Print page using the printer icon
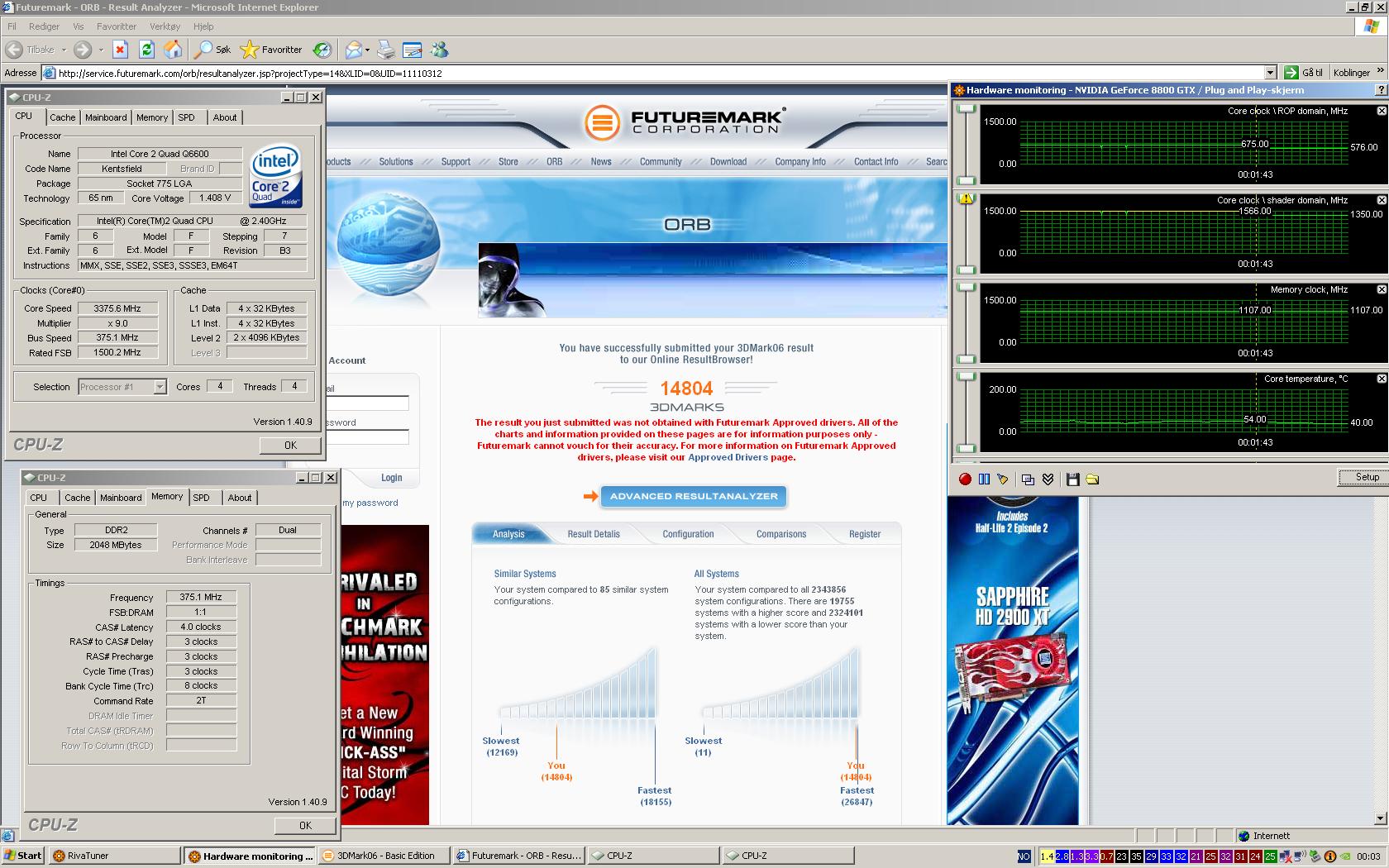 [x=386, y=50]
